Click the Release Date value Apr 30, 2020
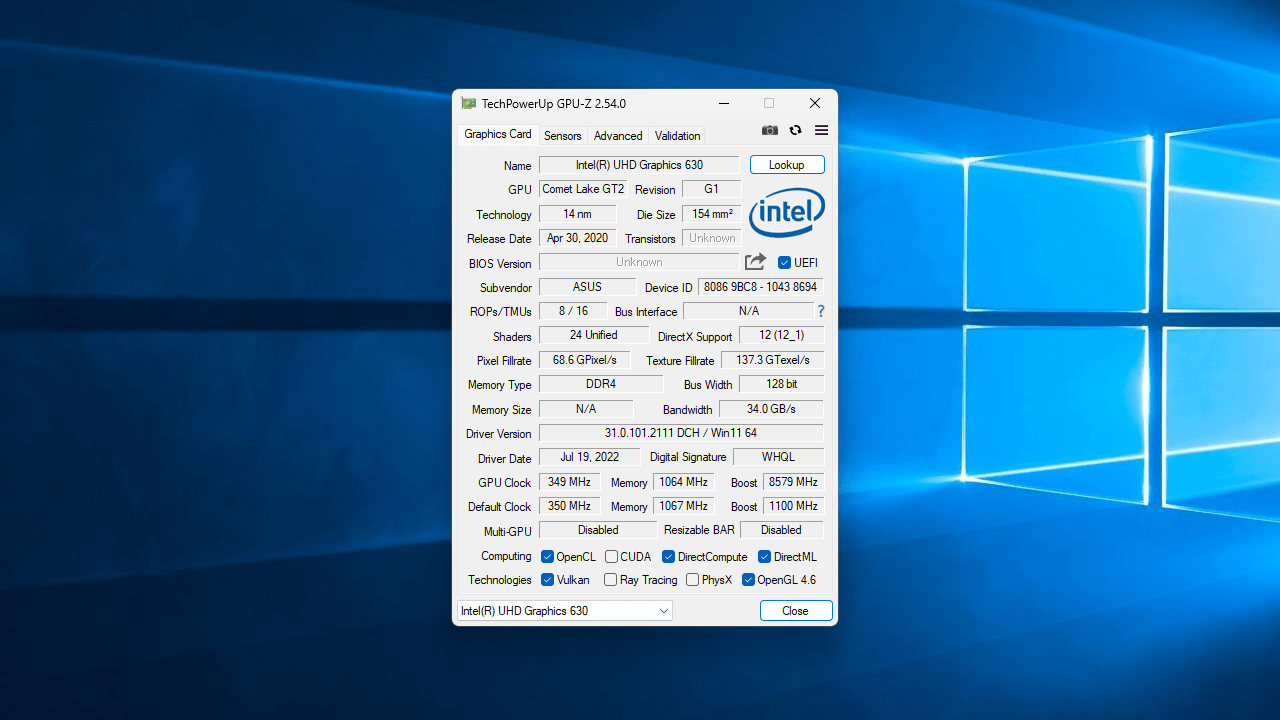 [x=577, y=238]
